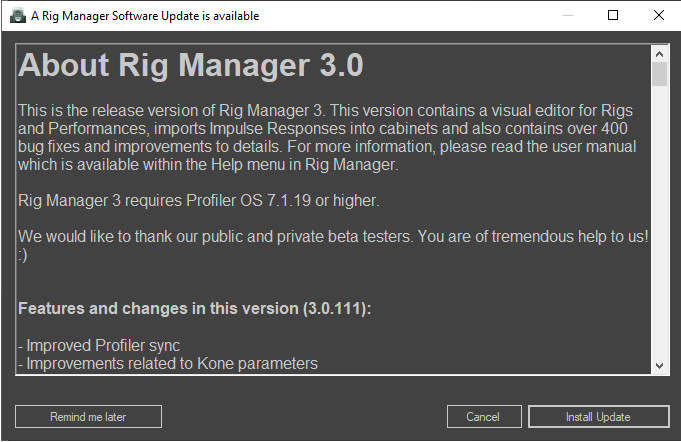
Task: Click the 'Features and changes in this version (3.0.111):' text
Action: [195, 309]
